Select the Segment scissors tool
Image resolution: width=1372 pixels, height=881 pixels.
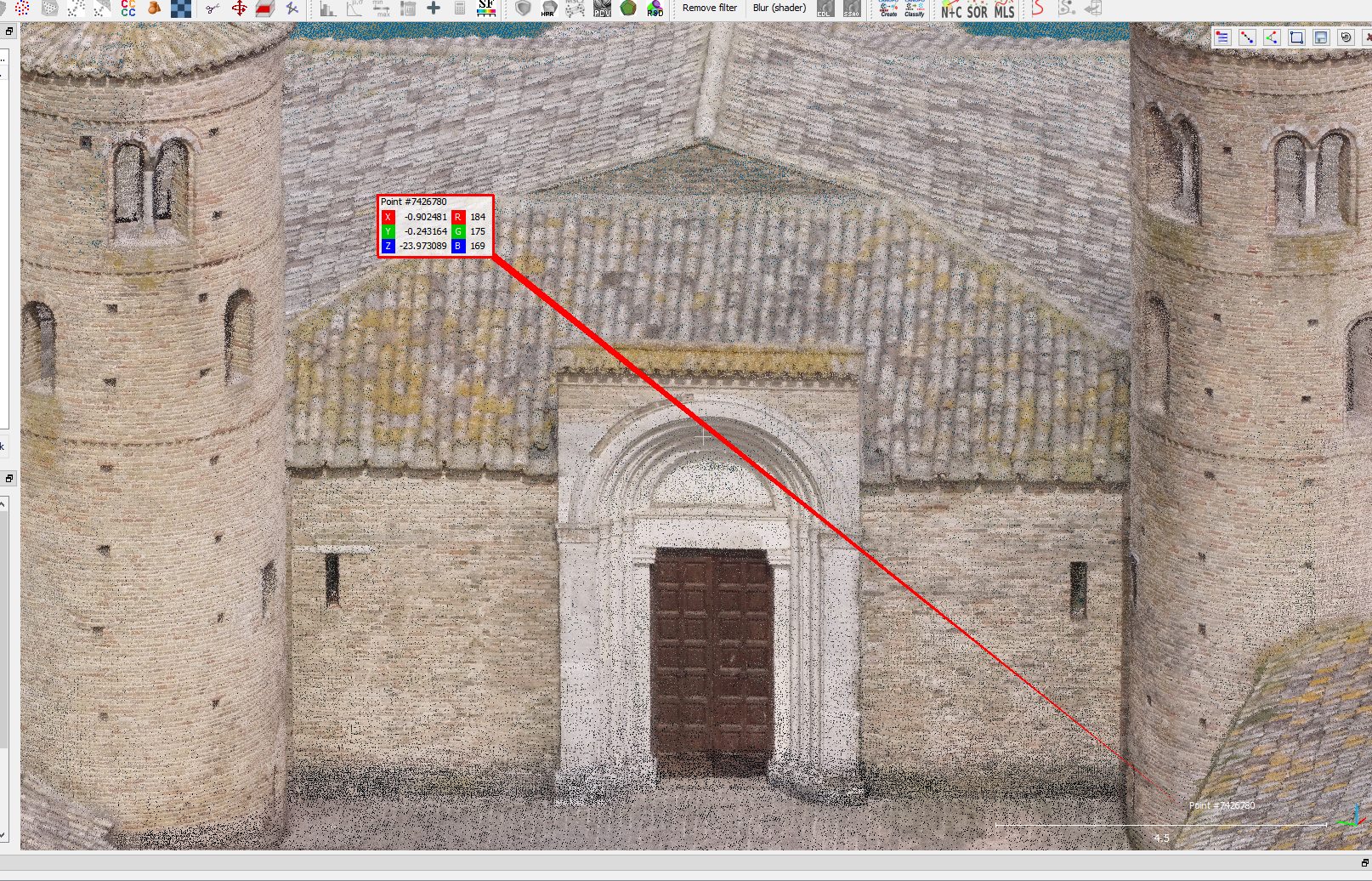(x=212, y=9)
